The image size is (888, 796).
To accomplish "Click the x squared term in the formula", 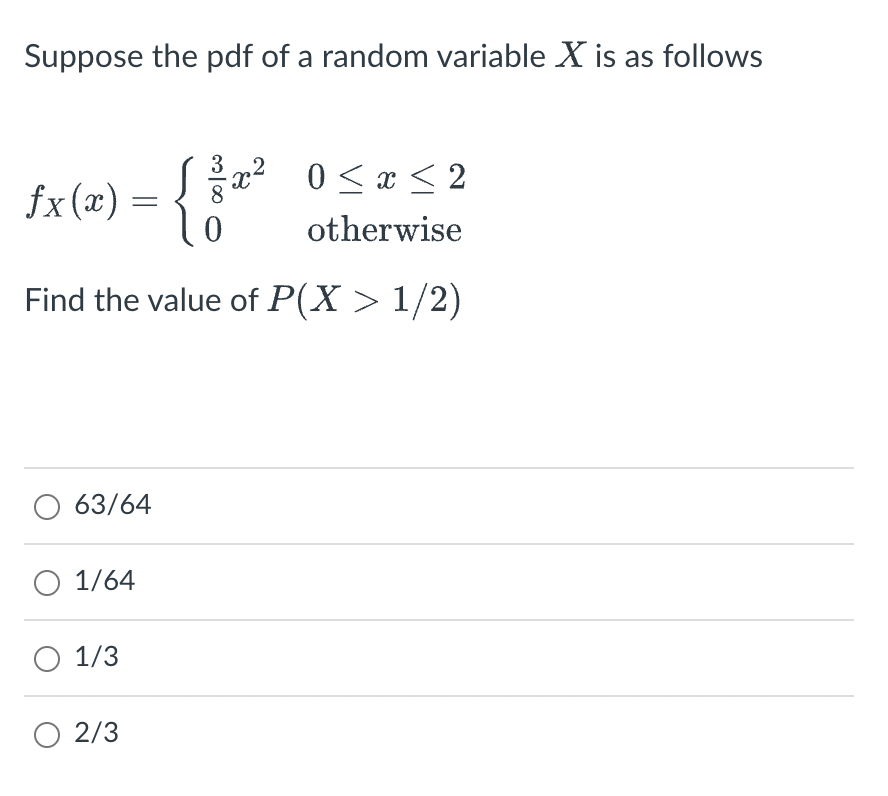I will coord(247,174).
